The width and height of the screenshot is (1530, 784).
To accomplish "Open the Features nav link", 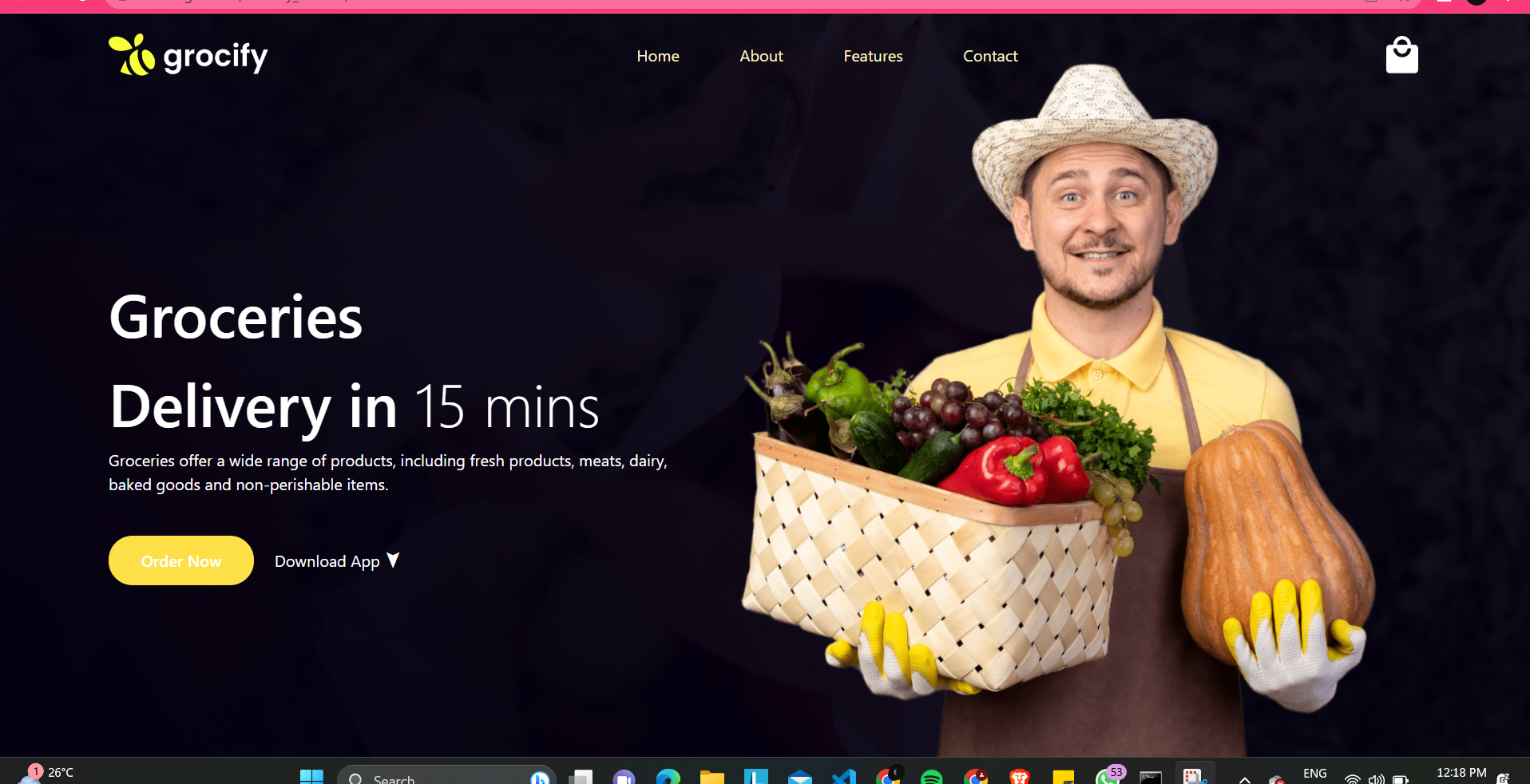I will (x=873, y=56).
